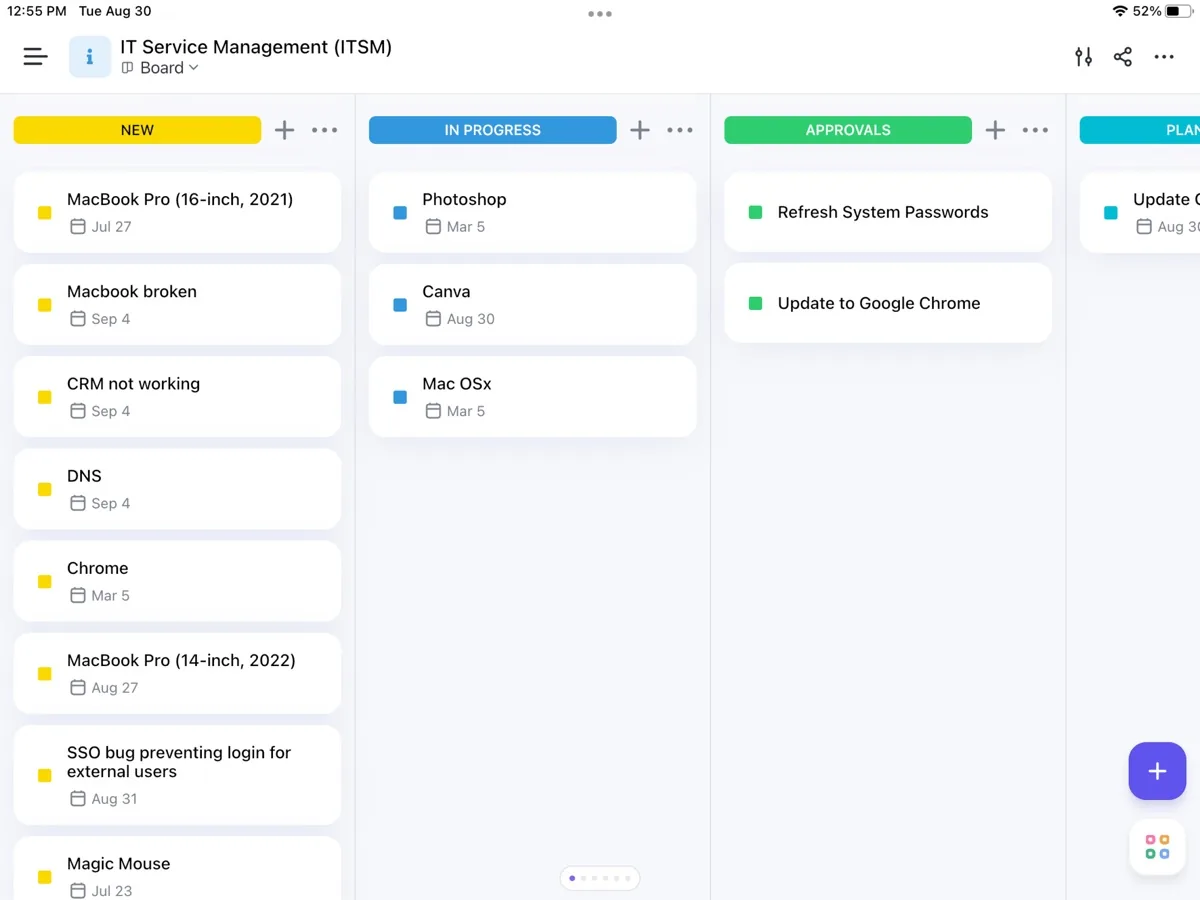Tap the Wi-Fi status icon
1200x900 pixels.
(x=1120, y=11)
